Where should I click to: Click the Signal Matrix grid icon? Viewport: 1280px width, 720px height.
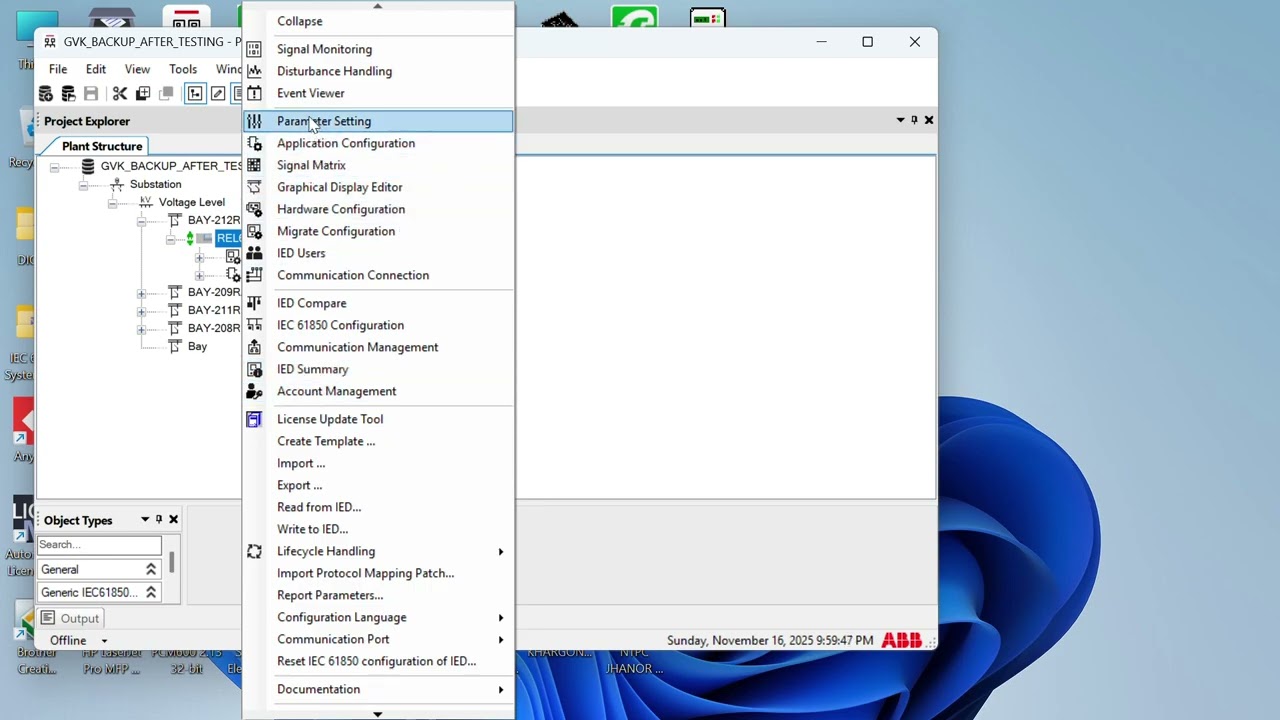click(254, 165)
